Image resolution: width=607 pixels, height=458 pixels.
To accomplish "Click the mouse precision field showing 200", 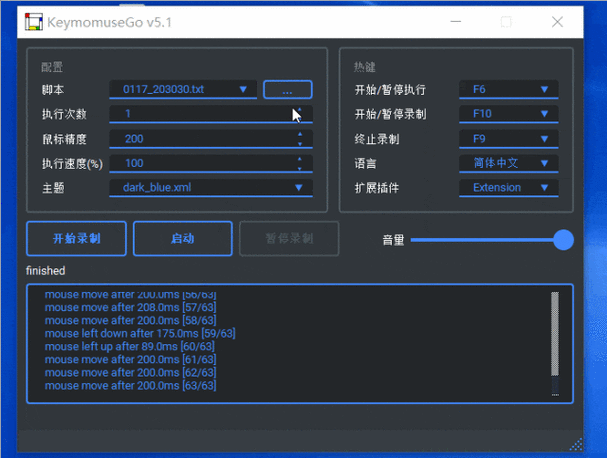I will (x=211, y=139).
